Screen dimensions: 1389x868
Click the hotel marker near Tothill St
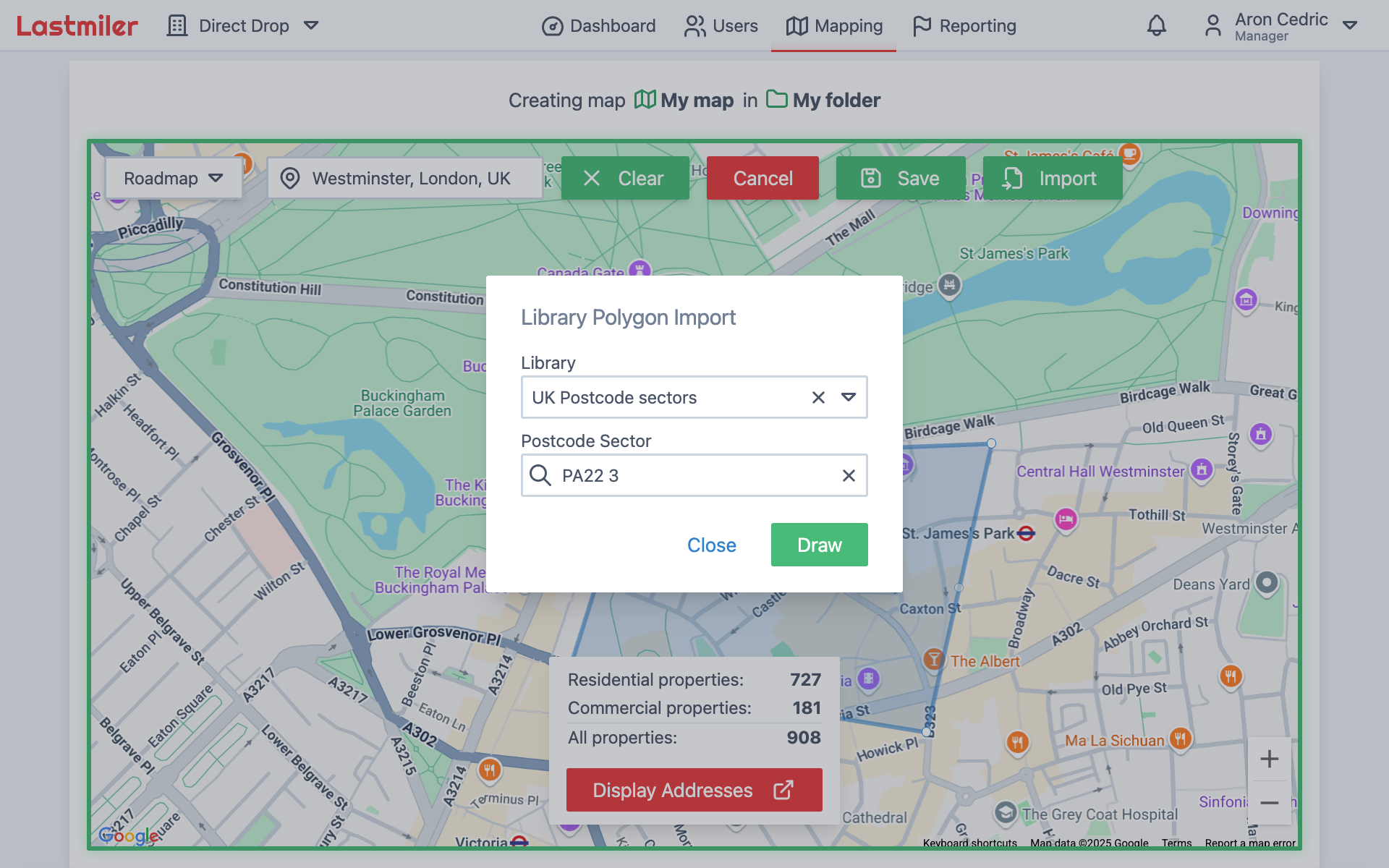pyautogui.click(x=1066, y=519)
